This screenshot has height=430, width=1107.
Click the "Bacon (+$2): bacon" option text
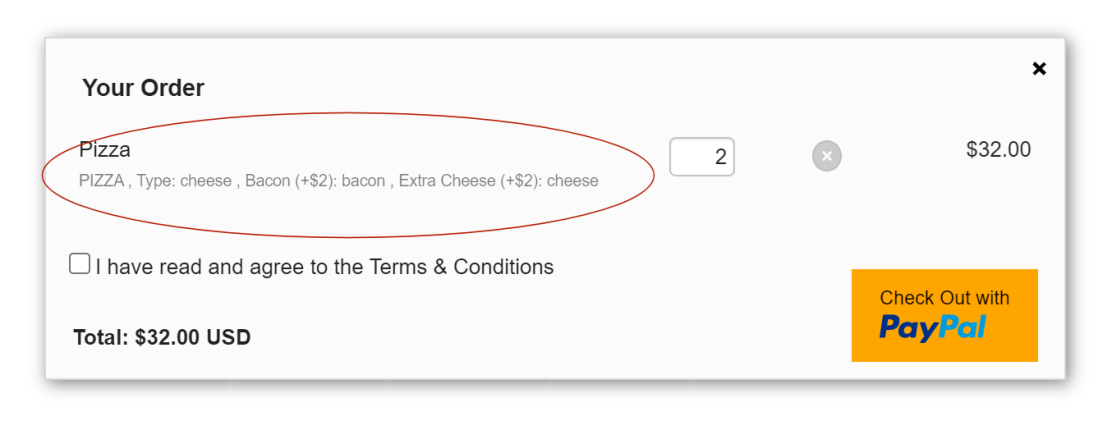point(315,181)
